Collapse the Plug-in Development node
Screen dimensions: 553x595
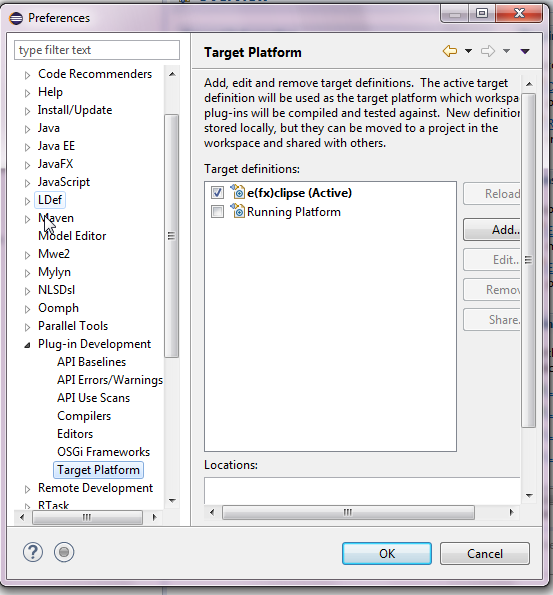pos(27,345)
